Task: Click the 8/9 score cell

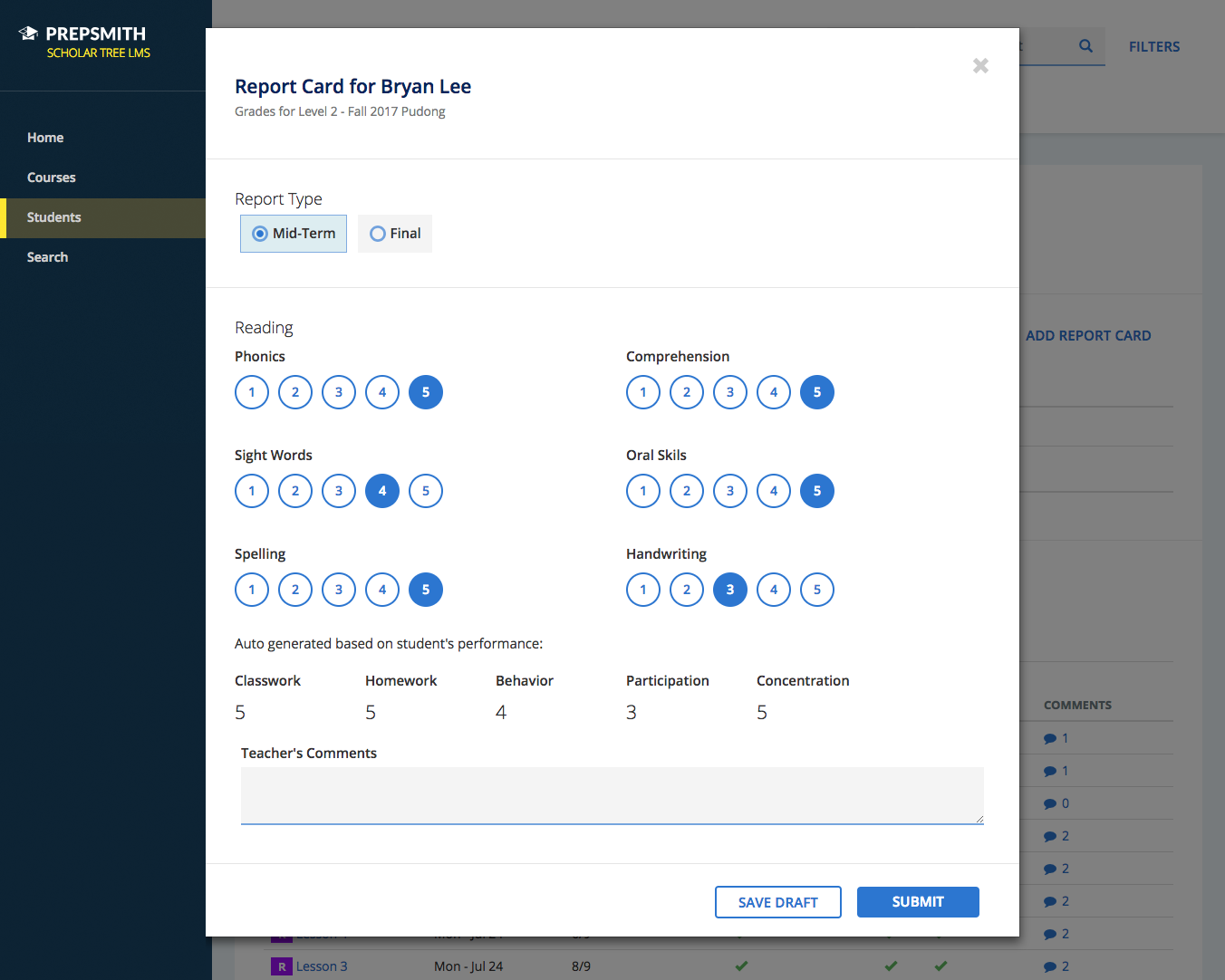Action: coord(581,966)
